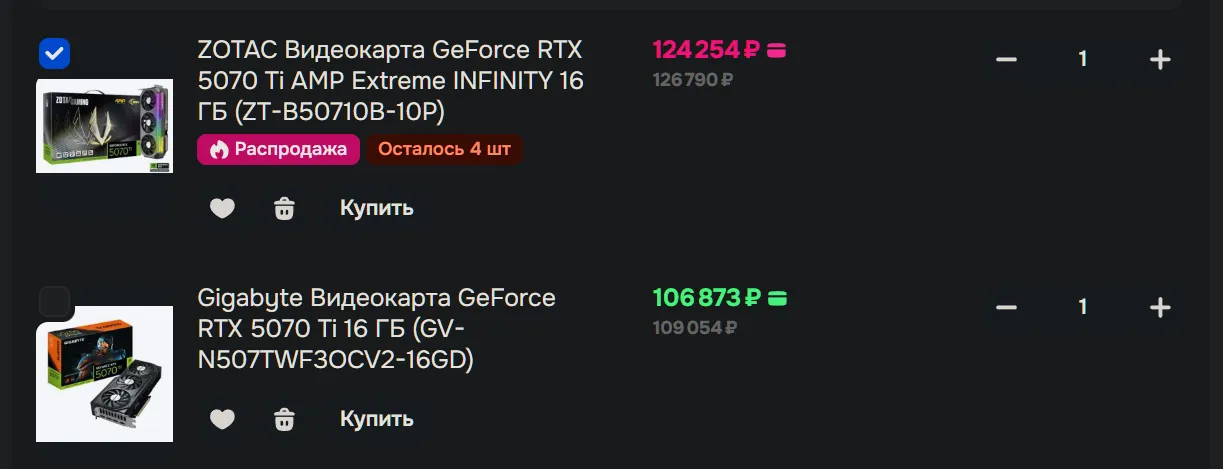Decrease Gigabyte quantity with minus
The height and width of the screenshot is (469, 1223).
tap(1006, 307)
